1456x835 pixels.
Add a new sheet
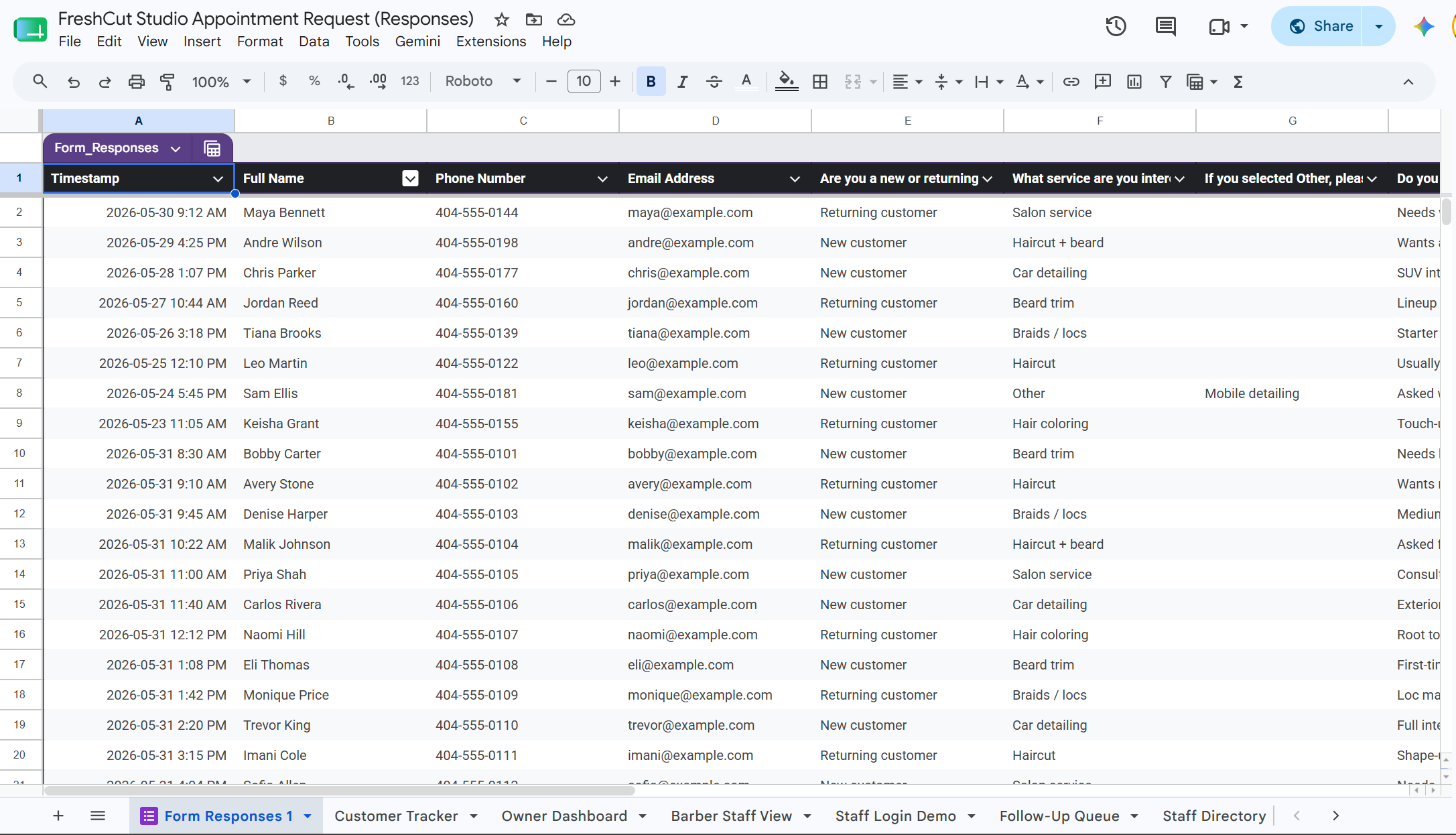pos(58,816)
